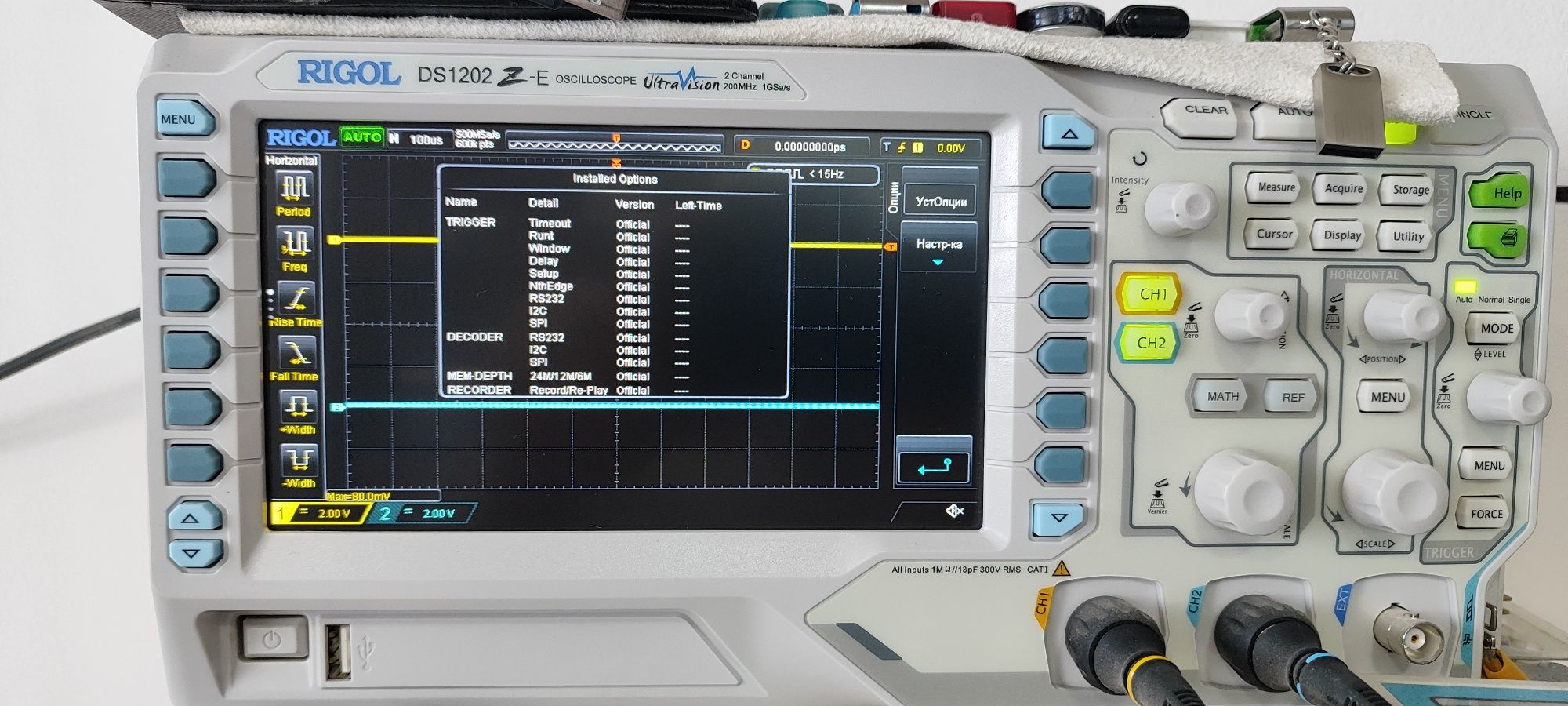Screen dimensions: 1568x706
Task: Toggle the on-screen speaker mute icon
Action: (954, 511)
